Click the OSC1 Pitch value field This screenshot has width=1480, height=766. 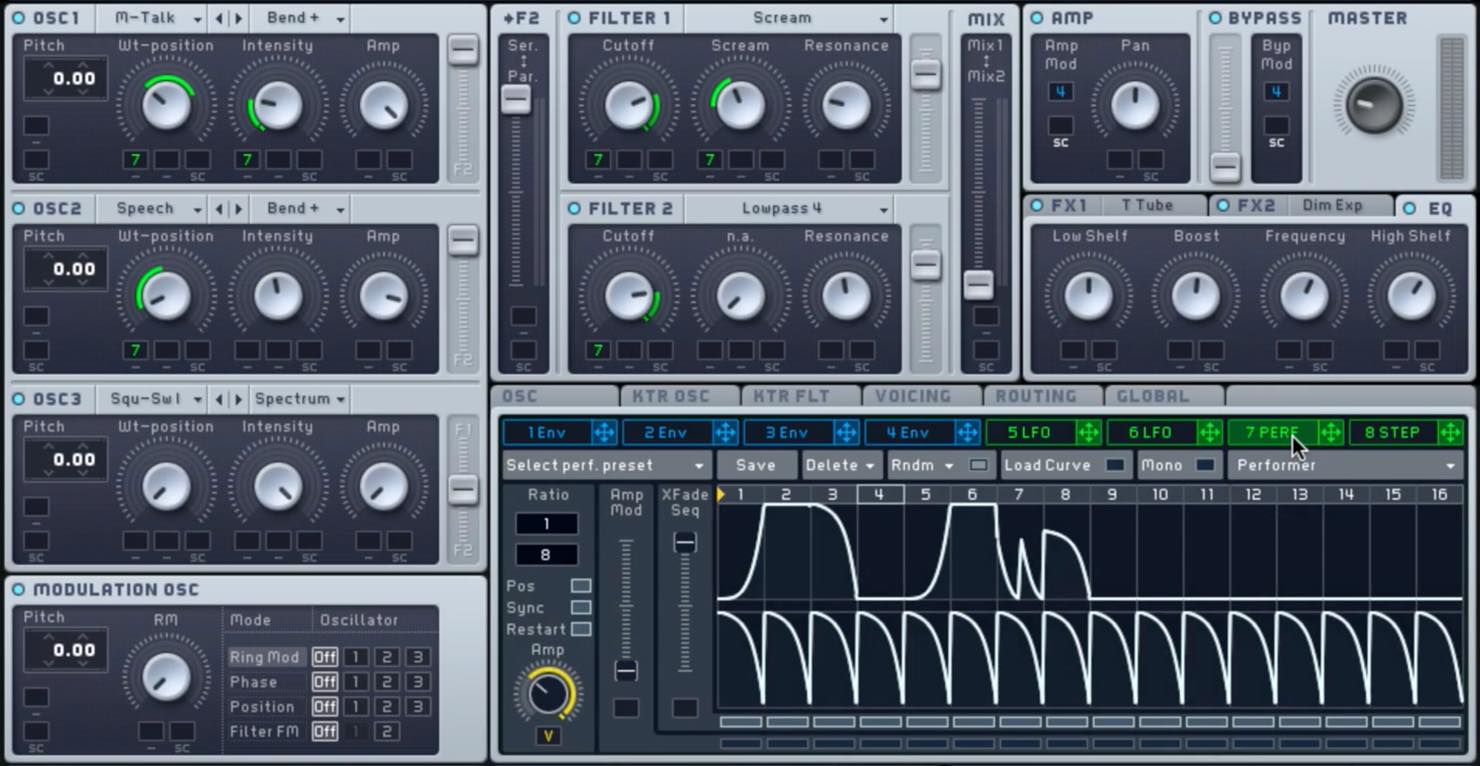(66, 79)
